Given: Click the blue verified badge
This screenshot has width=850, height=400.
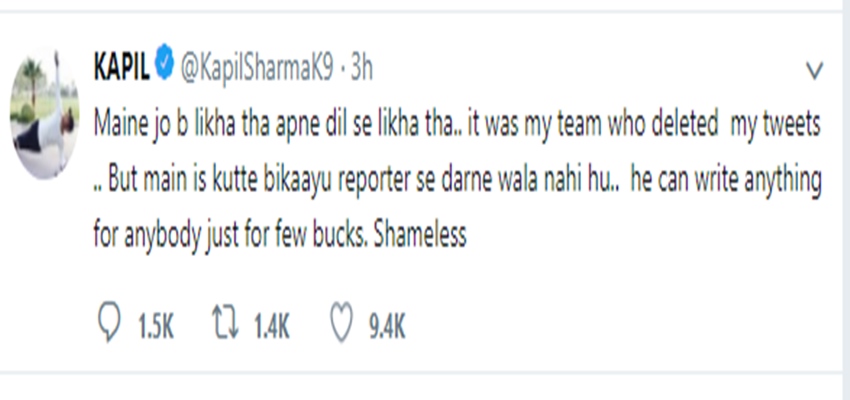Looking at the screenshot, I should 165,69.
